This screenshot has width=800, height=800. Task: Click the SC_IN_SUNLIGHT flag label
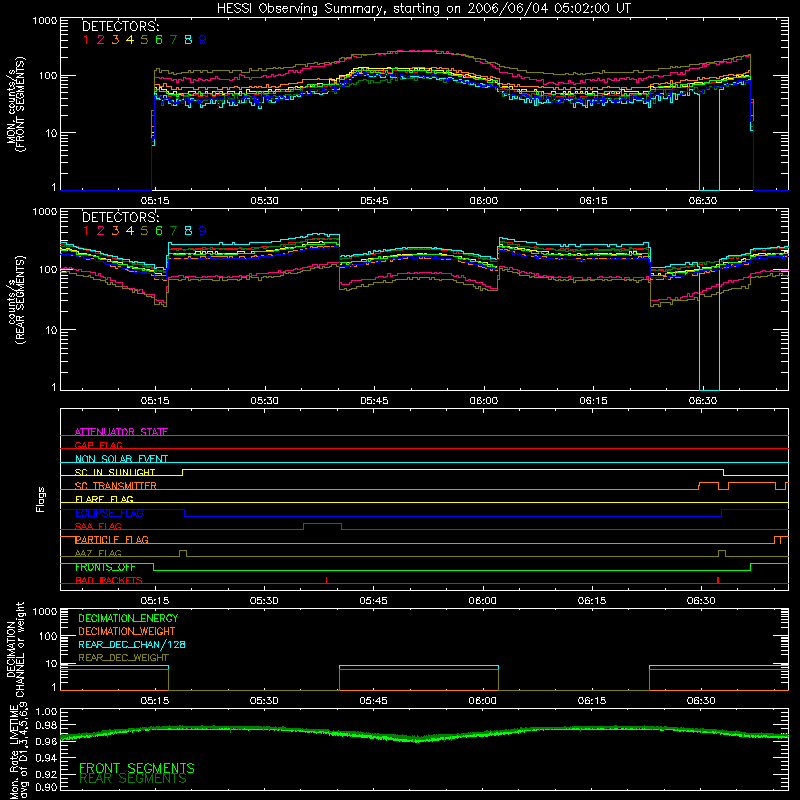coord(115,472)
